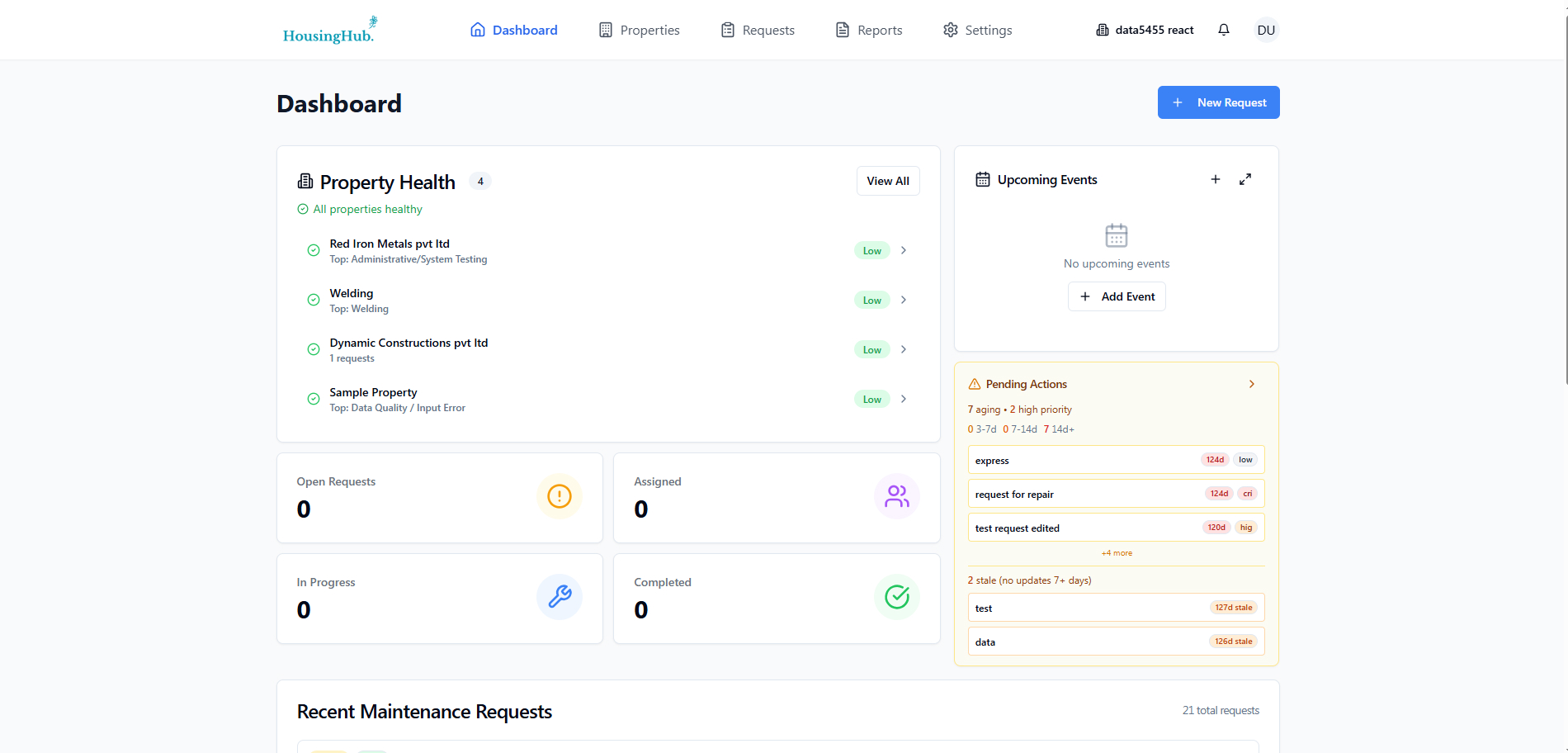Image resolution: width=1568 pixels, height=753 pixels.
Task: Expand Upcoming Events to fullscreen view
Action: coord(1245,178)
